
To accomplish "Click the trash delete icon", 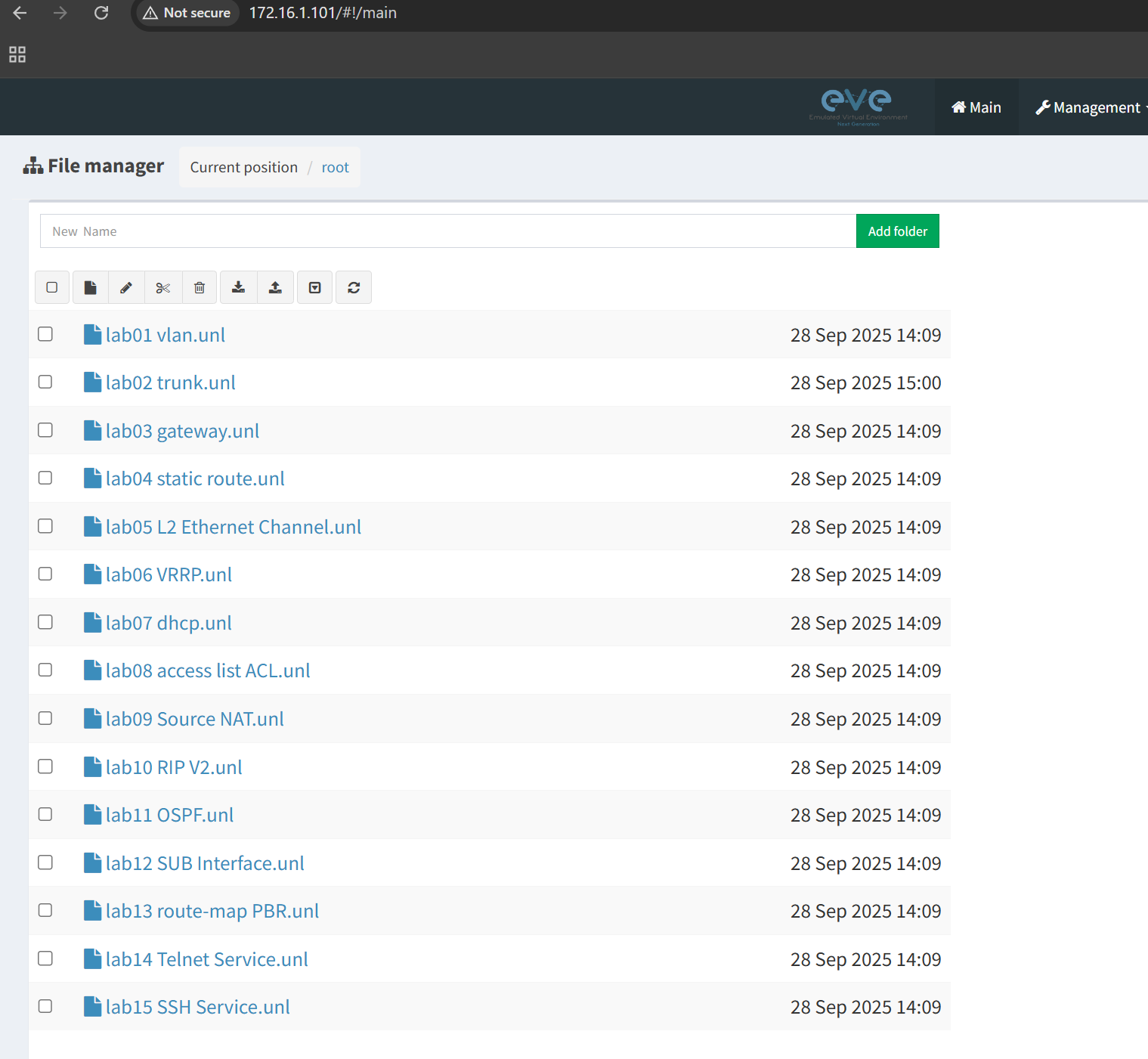I will [x=200, y=287].
